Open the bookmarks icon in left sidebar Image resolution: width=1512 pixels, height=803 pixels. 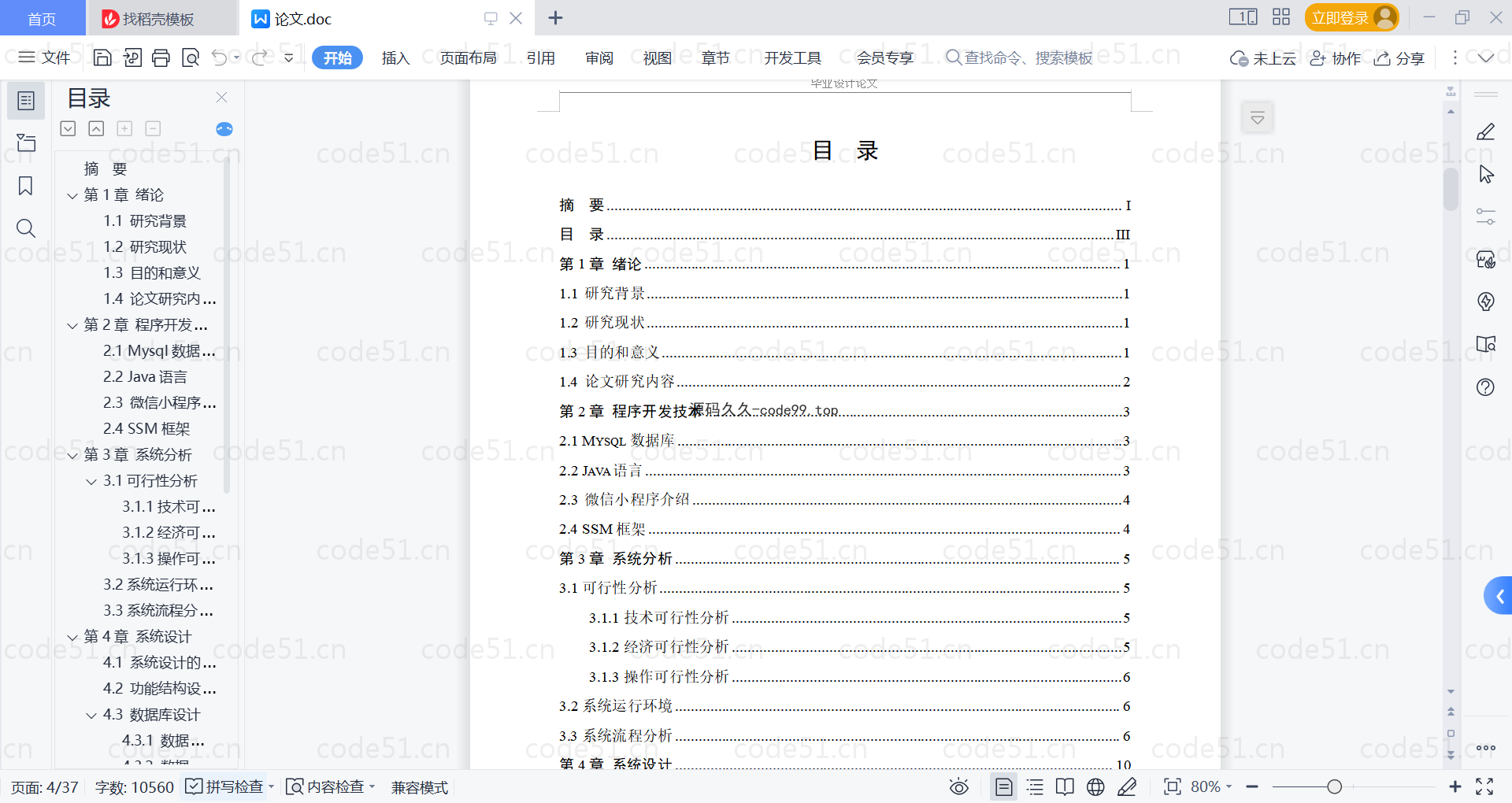pos(26,186)
